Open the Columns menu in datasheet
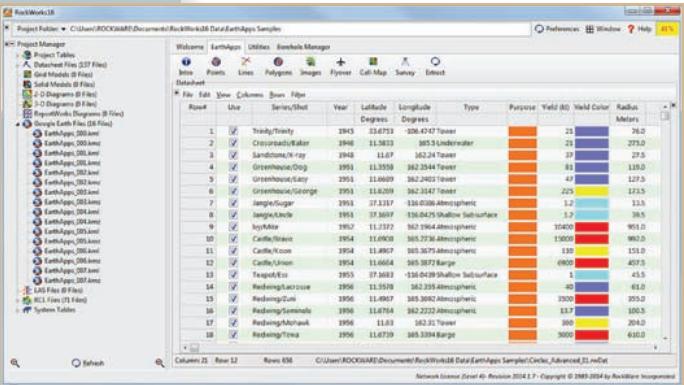684x385 pixels. pyautogui.click(x=250, y=95)
